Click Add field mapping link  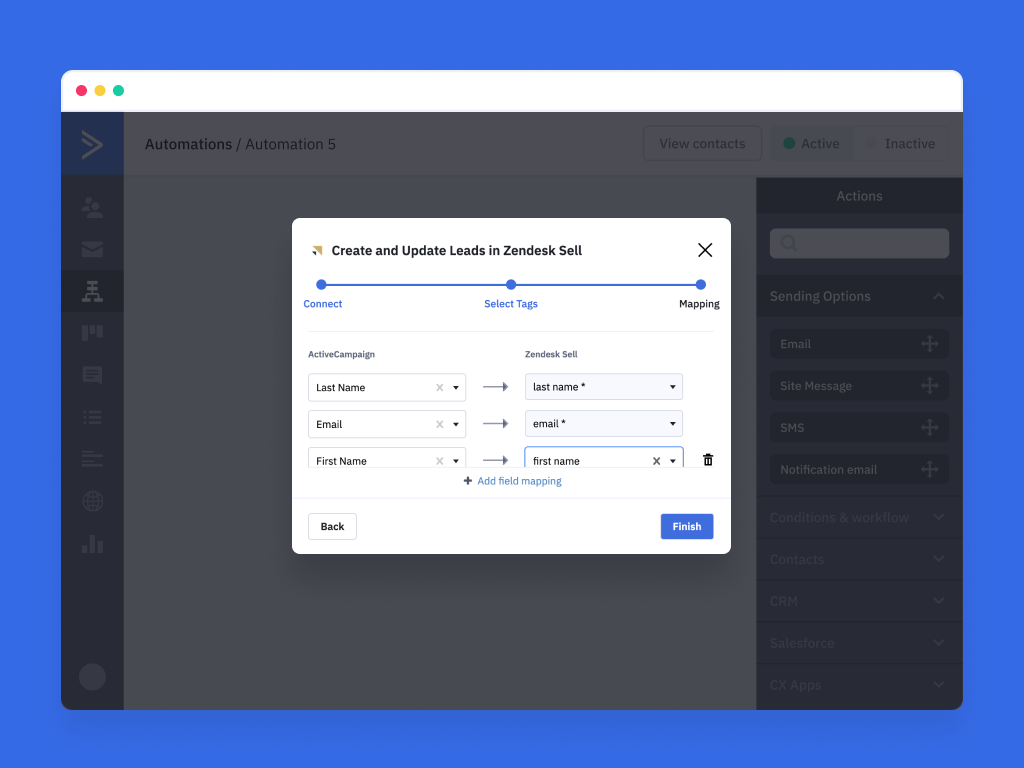[513, 481]
